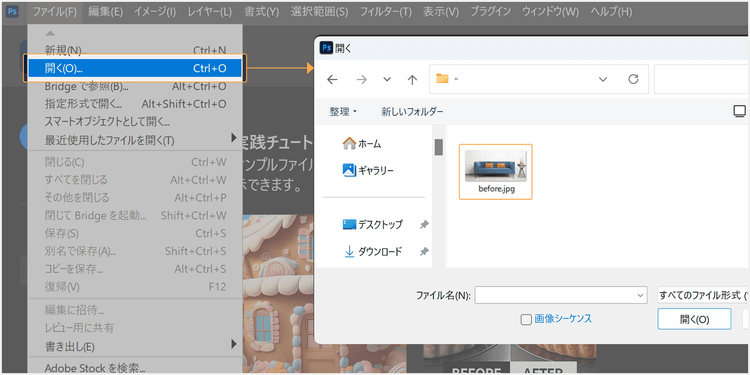Choose 開く(O)... in the File menu
The height and width of the screenshot is (375, 750).
click(135, 68)
